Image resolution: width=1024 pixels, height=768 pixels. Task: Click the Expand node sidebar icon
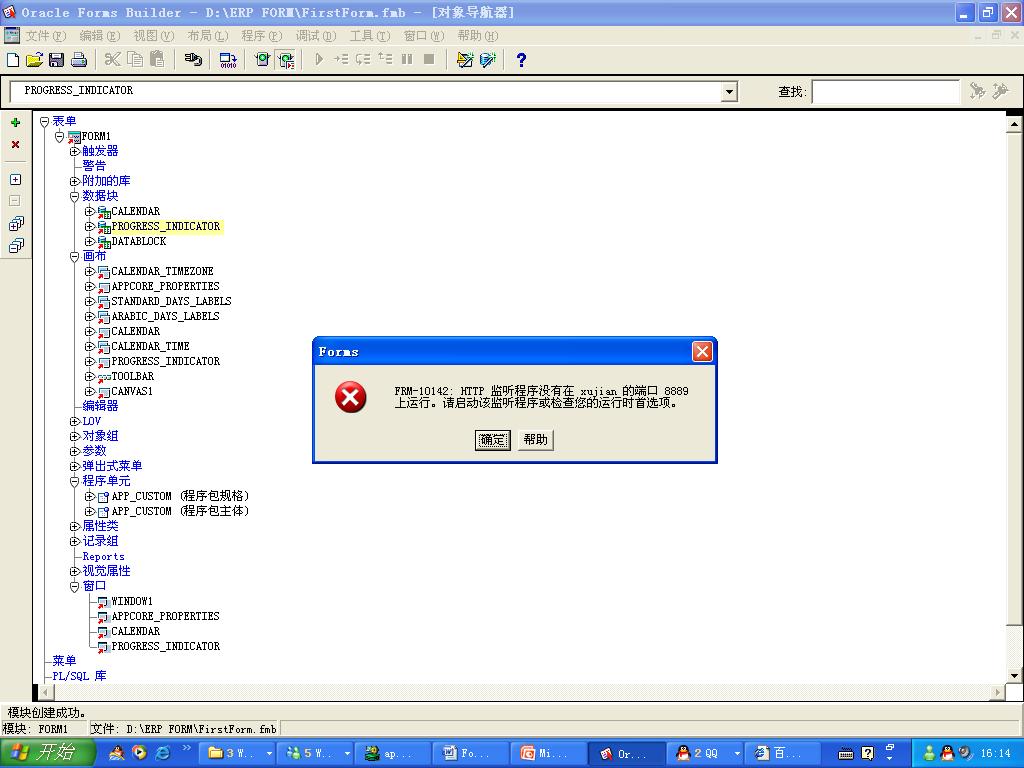click(16, 180)
